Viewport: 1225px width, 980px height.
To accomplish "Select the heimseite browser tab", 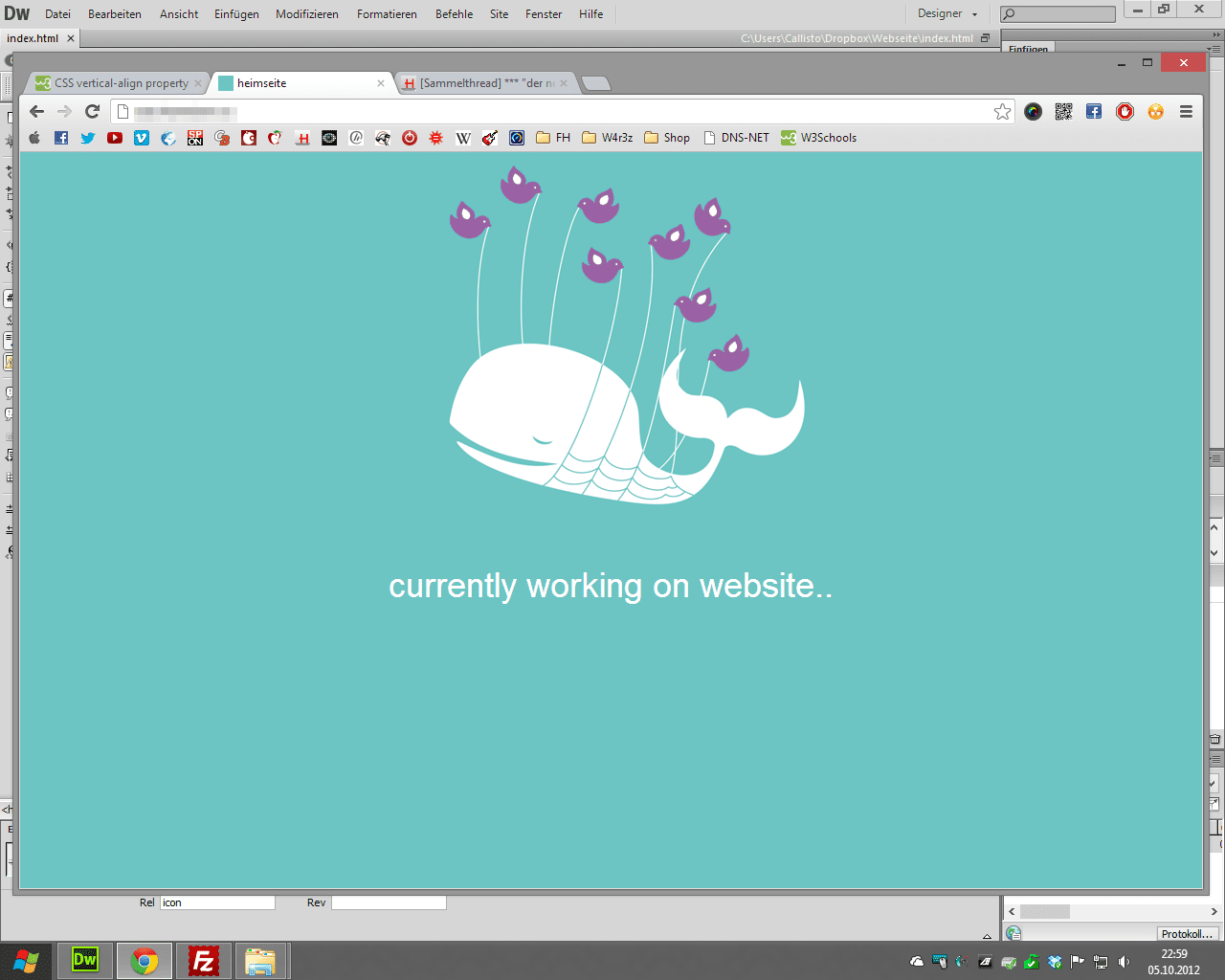I will (x=299, y=83).
